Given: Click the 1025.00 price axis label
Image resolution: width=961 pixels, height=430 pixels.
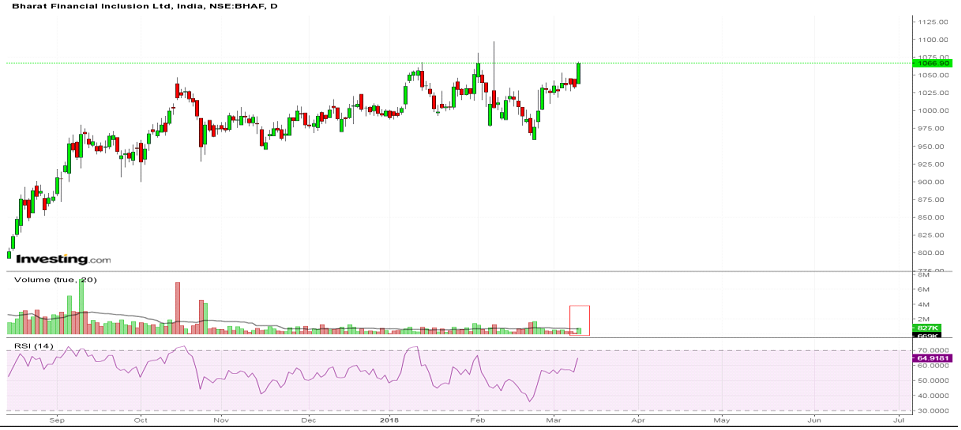Looking at the screenshot, I should point(932,93).
